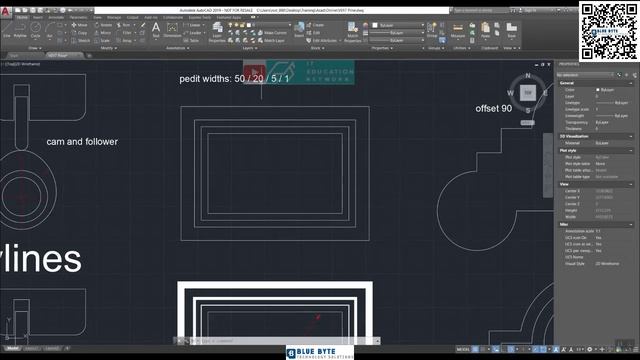Select the Line tool
640x360 pixels.
coord(7,31)
